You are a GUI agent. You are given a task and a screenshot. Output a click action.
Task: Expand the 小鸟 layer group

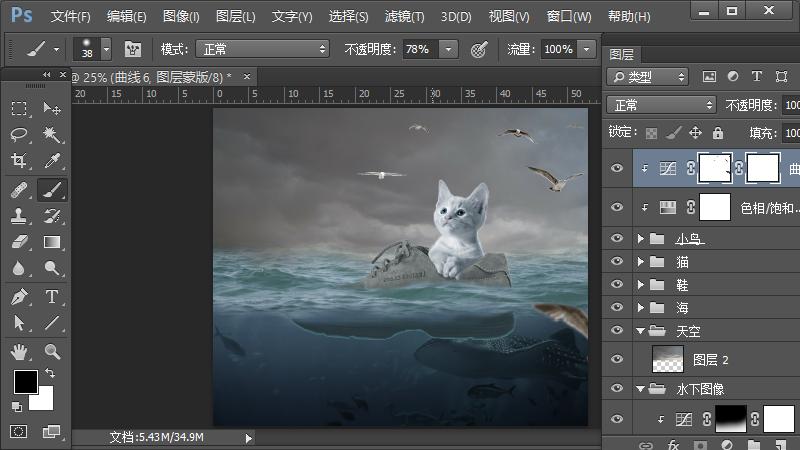(x=641, y=238)
